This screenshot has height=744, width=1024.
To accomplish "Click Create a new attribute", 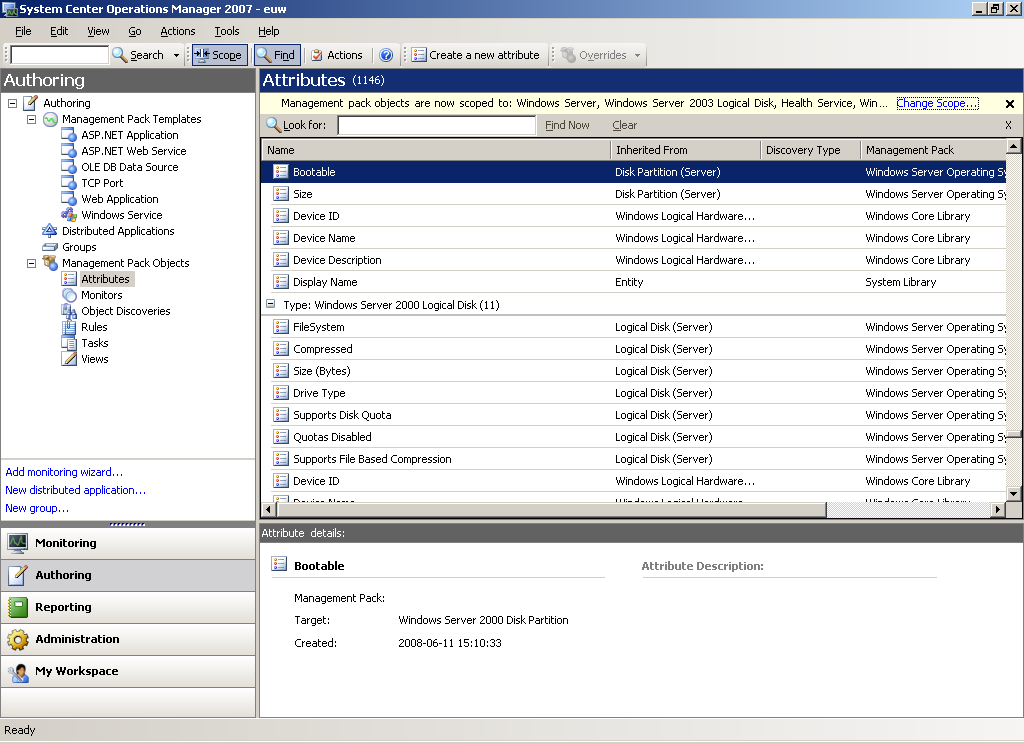I will coord(475,55).
